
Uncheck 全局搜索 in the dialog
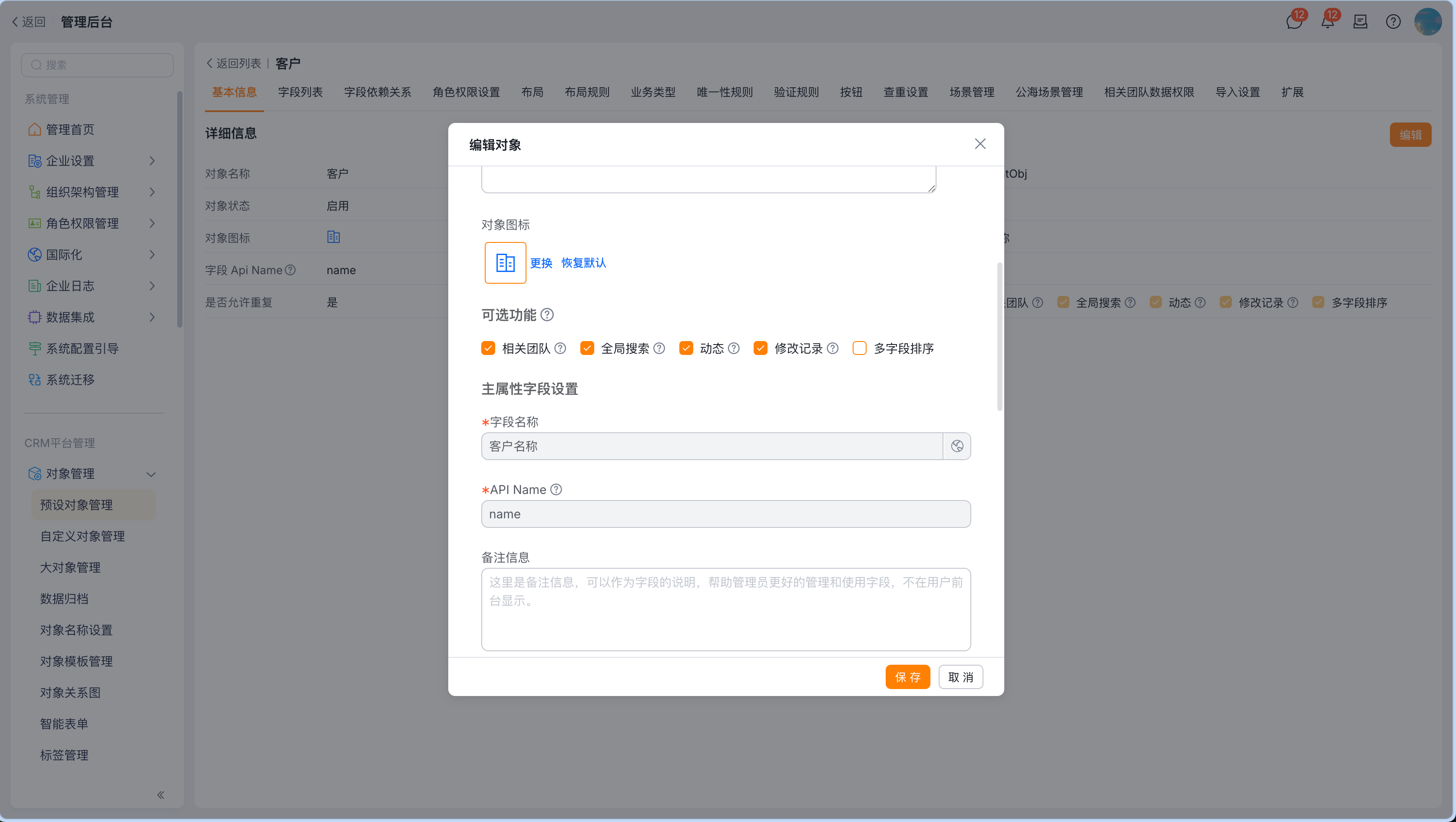click(587, 348)
